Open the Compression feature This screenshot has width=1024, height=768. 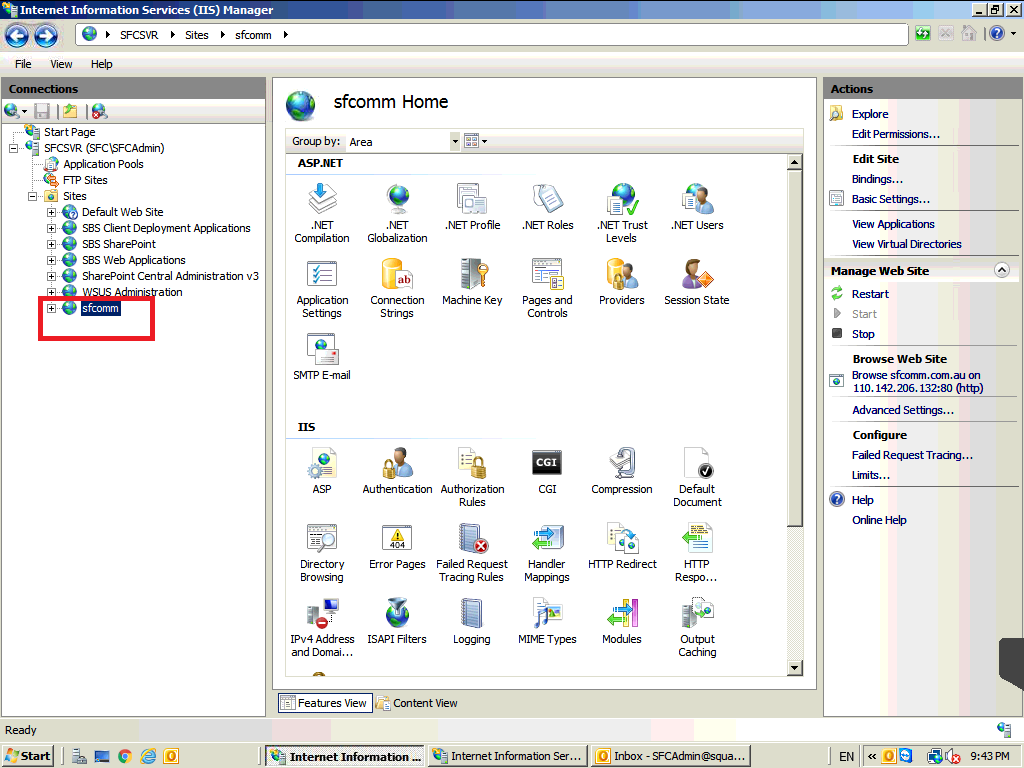[x=622, y=471]
